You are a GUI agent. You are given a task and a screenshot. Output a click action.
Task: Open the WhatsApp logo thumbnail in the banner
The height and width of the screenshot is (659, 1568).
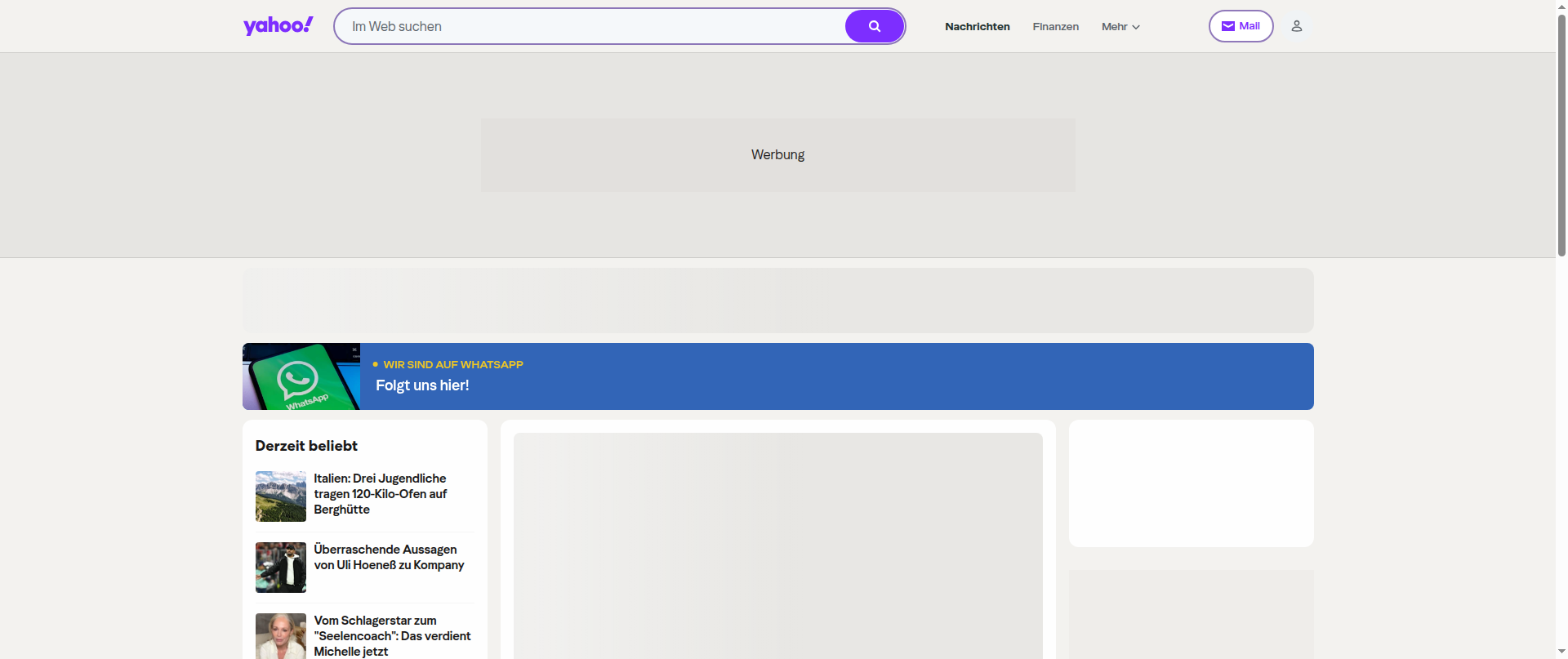tap(301, 376)
